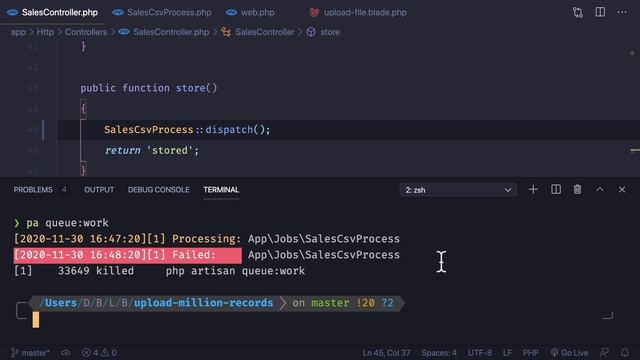Screen dimensions: 640x360
Task: Click the SalesController.php breadcrumb file item
Action: click(164, 32)
